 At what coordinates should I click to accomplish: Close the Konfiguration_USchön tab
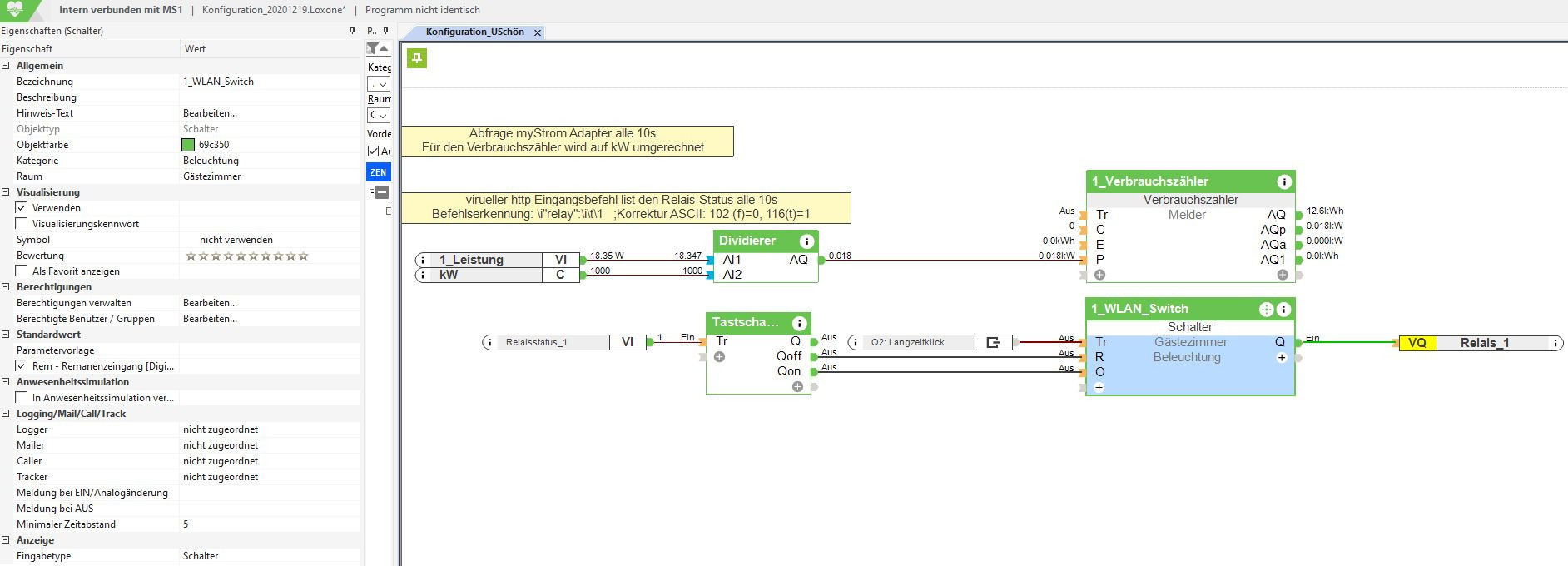point(538,32)
